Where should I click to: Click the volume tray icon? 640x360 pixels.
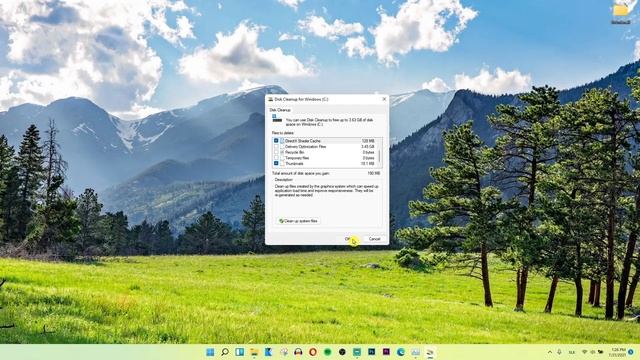592,352
